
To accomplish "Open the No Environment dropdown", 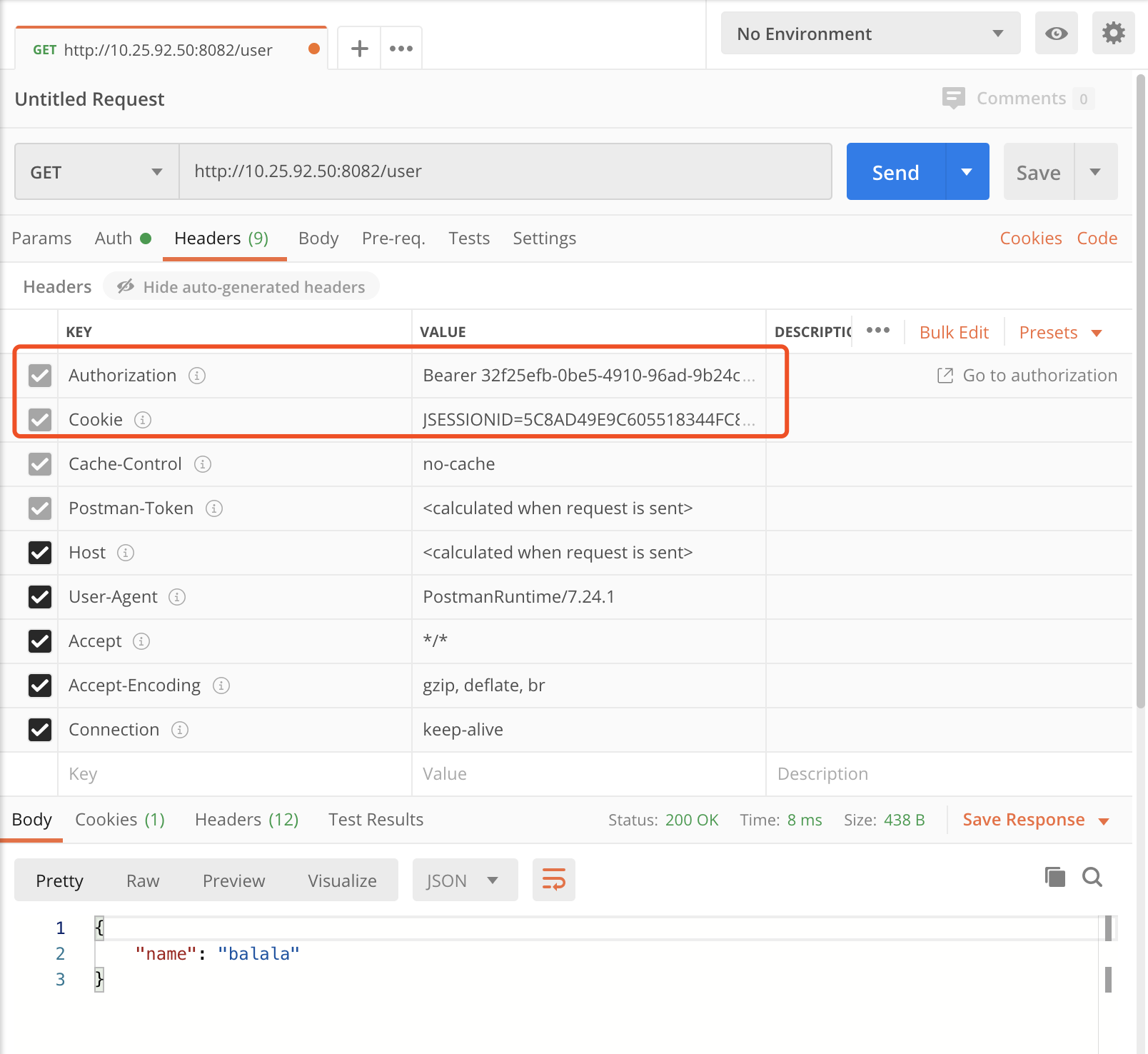I will click(x=870, y=33).
